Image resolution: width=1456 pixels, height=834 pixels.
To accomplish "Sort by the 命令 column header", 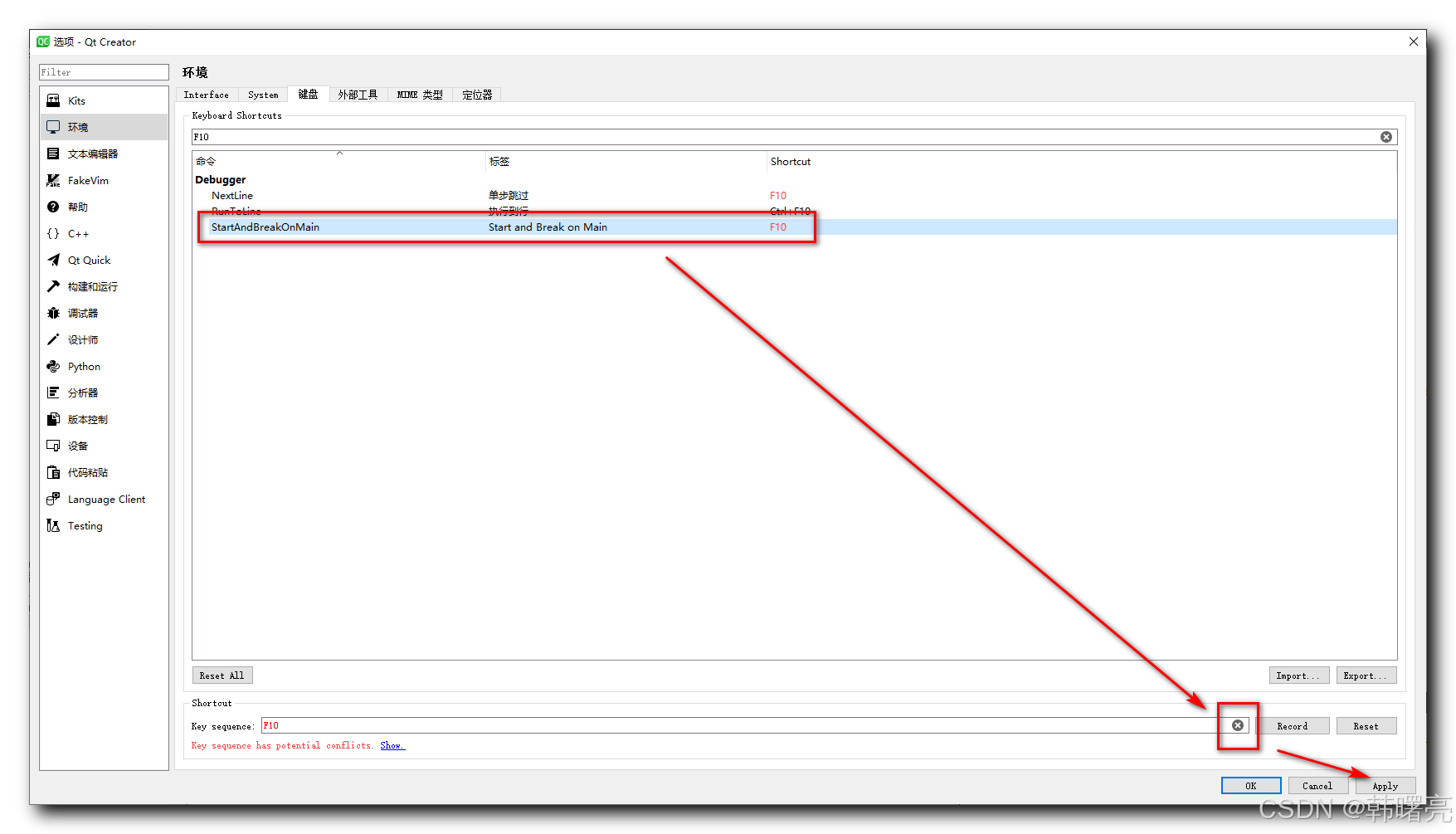I will [x=338, y=161].
